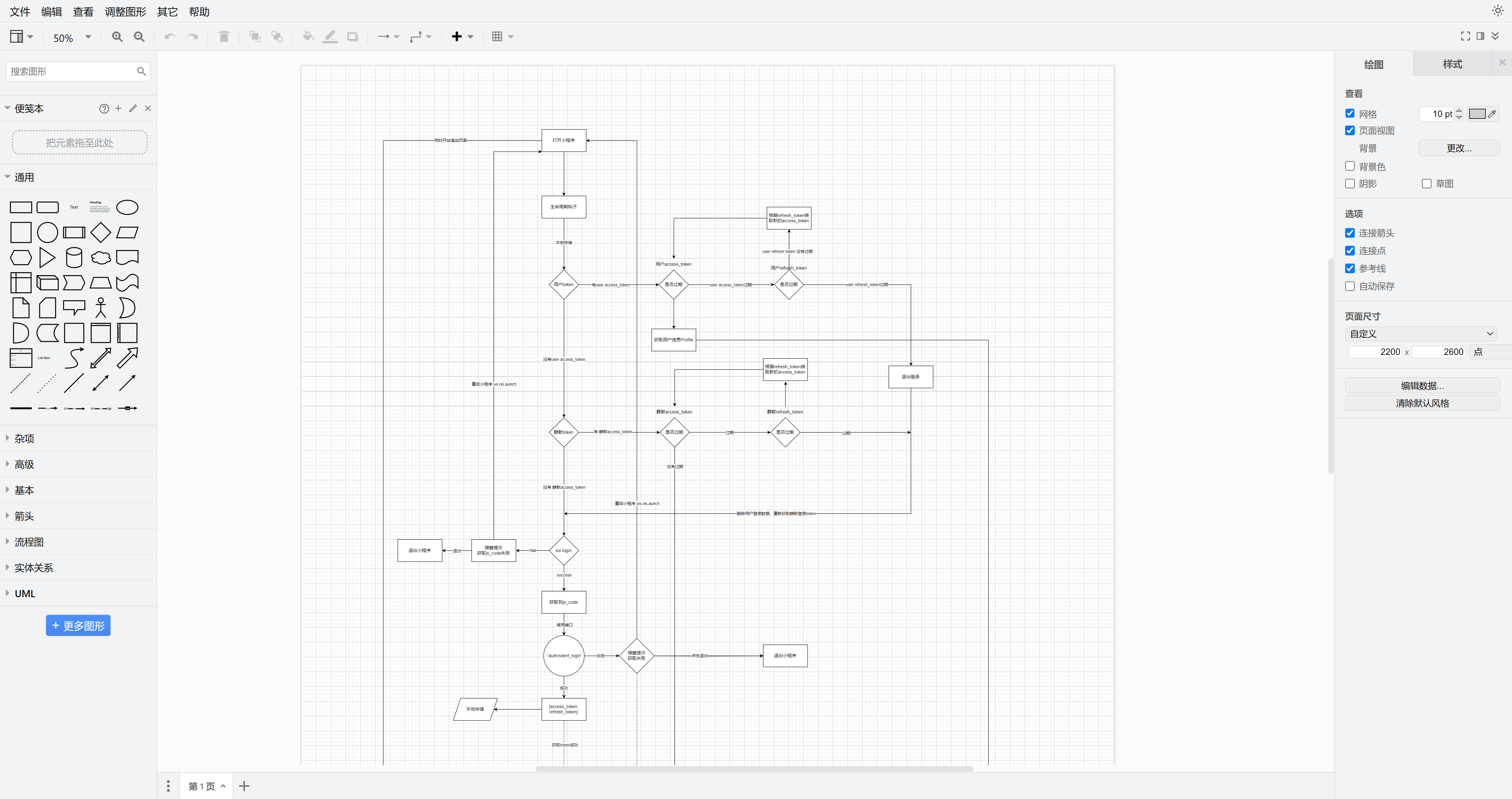Click the undo arrow icon
The image size is (1512, 799).
coord(170,36)
